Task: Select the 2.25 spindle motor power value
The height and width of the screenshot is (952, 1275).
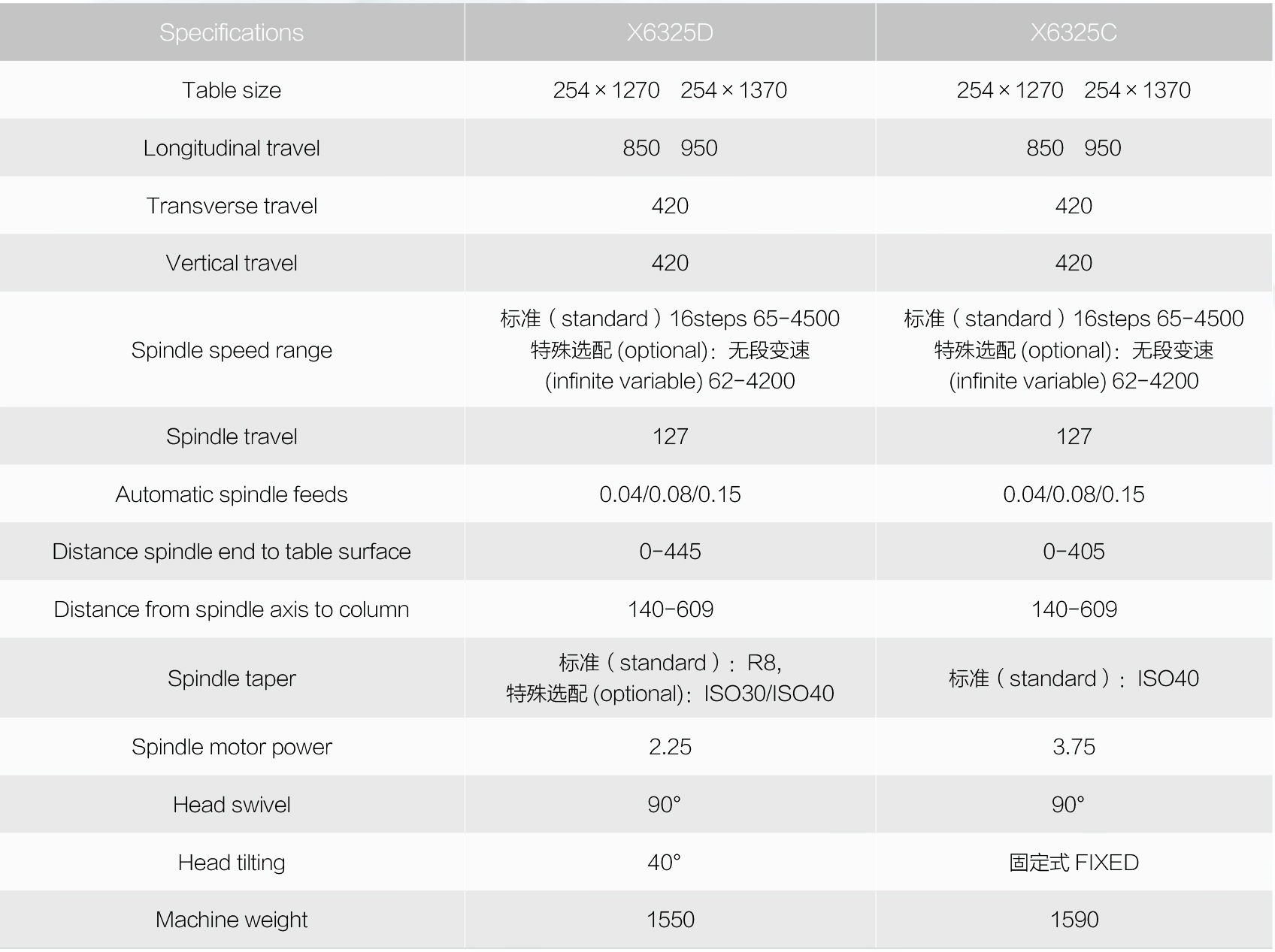Action: [670, 747]
